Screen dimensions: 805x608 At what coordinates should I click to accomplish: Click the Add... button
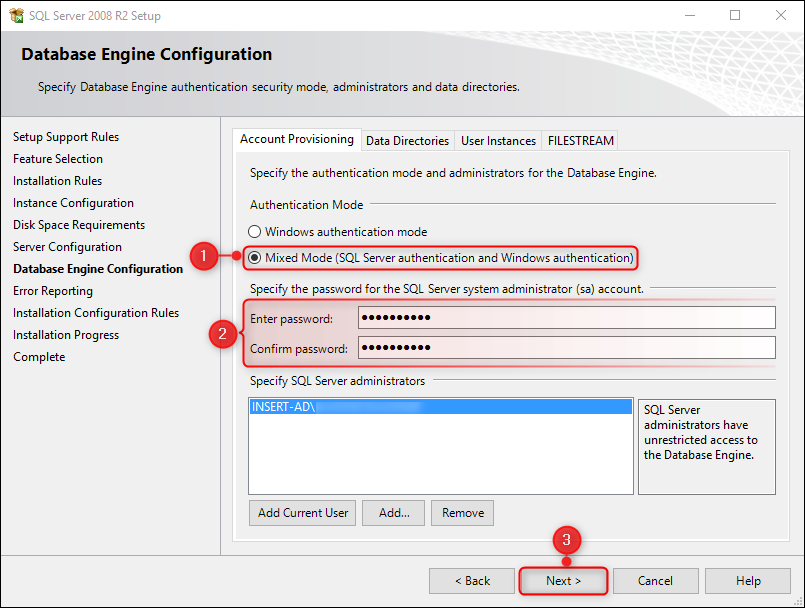393,513
